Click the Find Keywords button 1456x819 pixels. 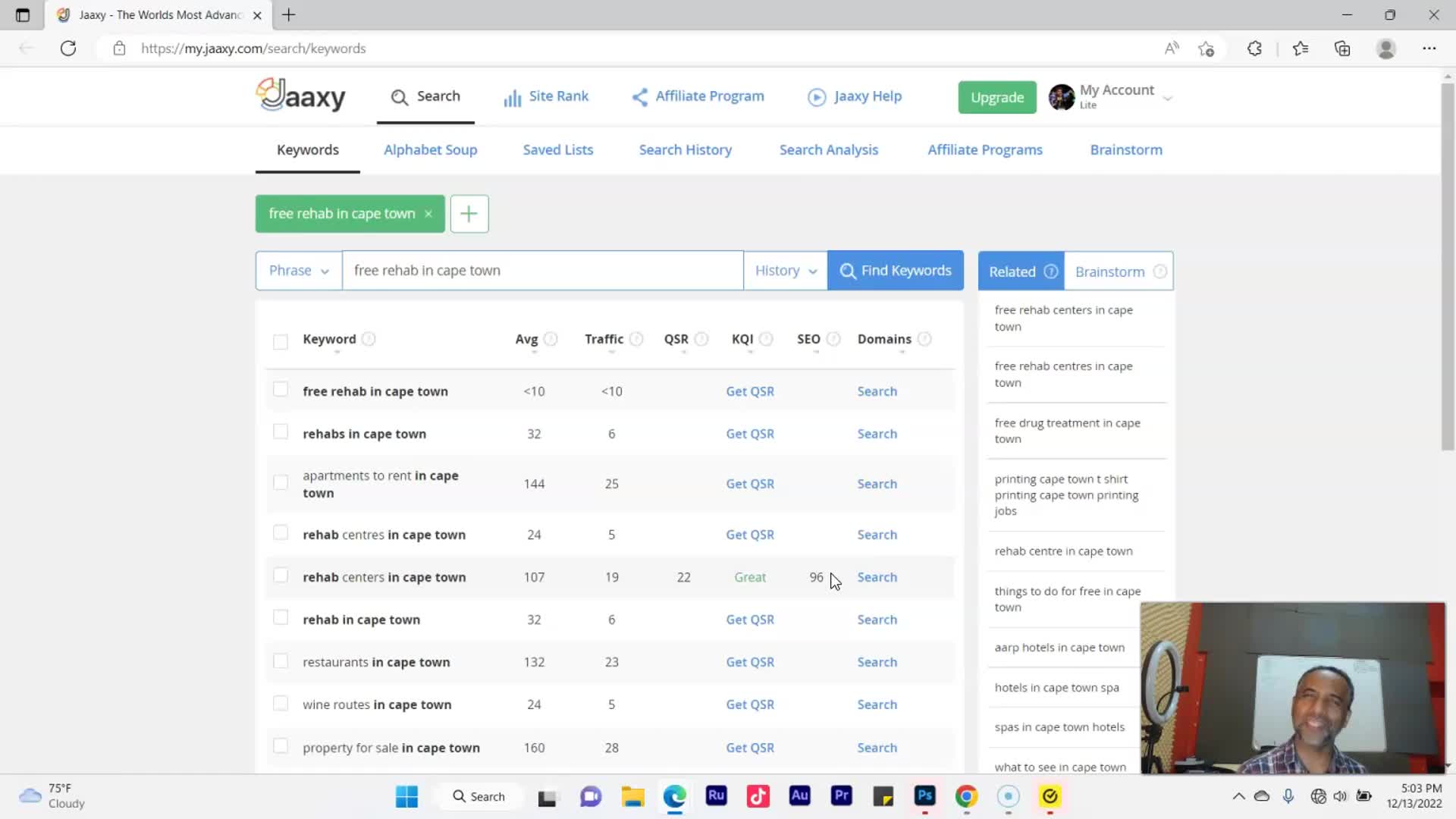coord(896,271)
